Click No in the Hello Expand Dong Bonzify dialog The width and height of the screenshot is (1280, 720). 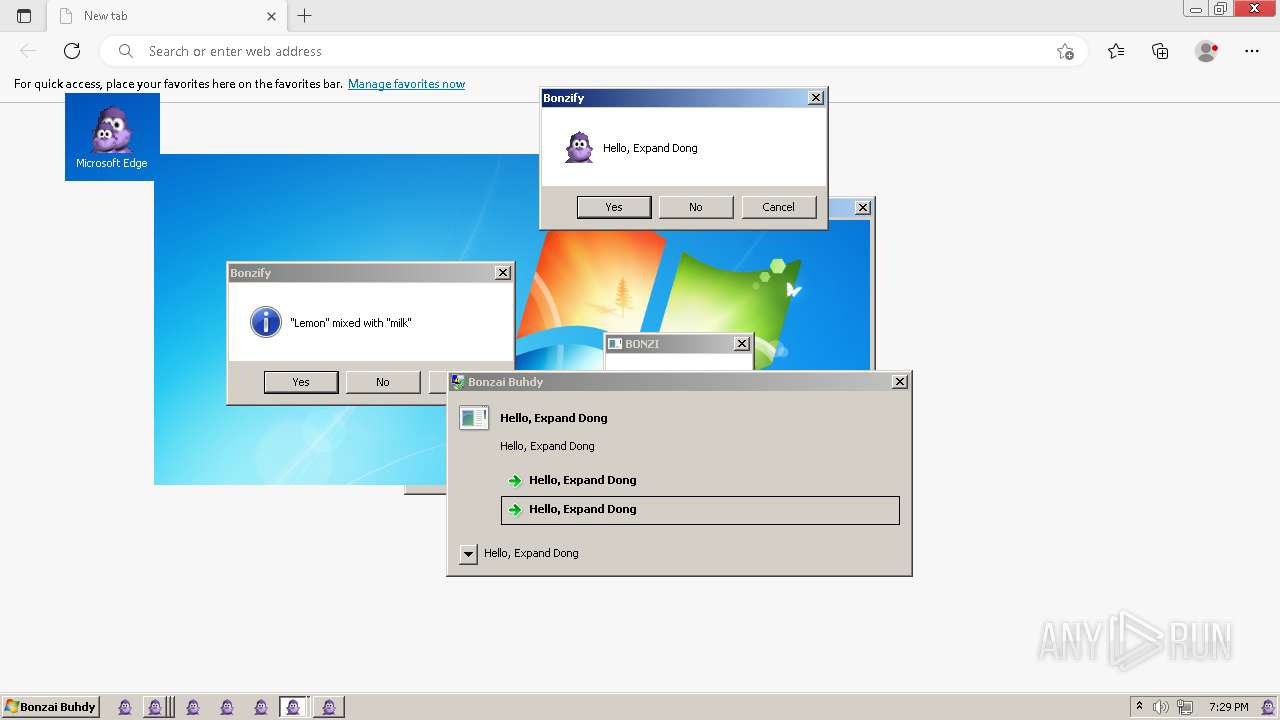(x=696, y=207)
